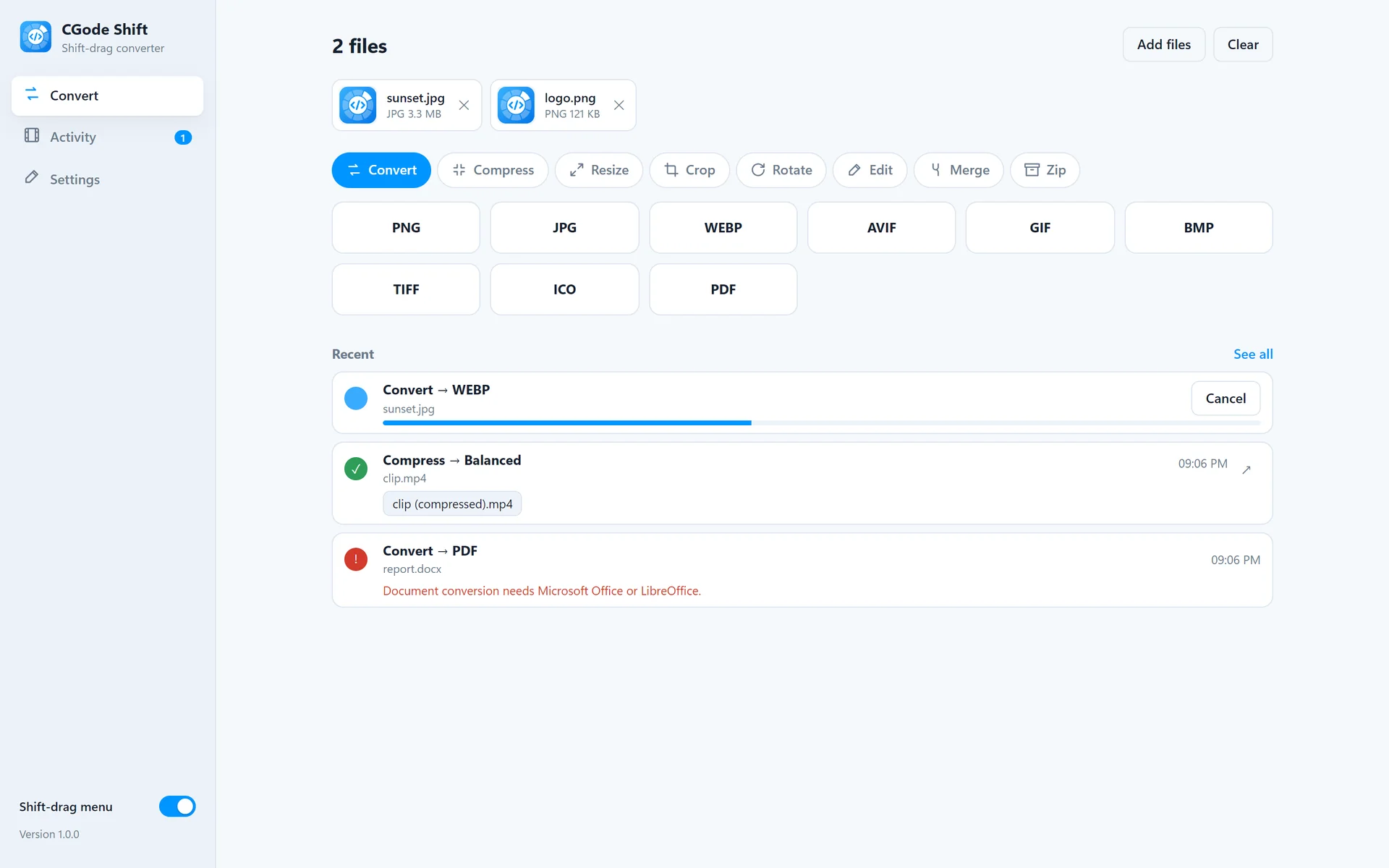The image size is (1389, 868).
Task: Open the compressed clip output arrow icon
Action: point(1246,469)
